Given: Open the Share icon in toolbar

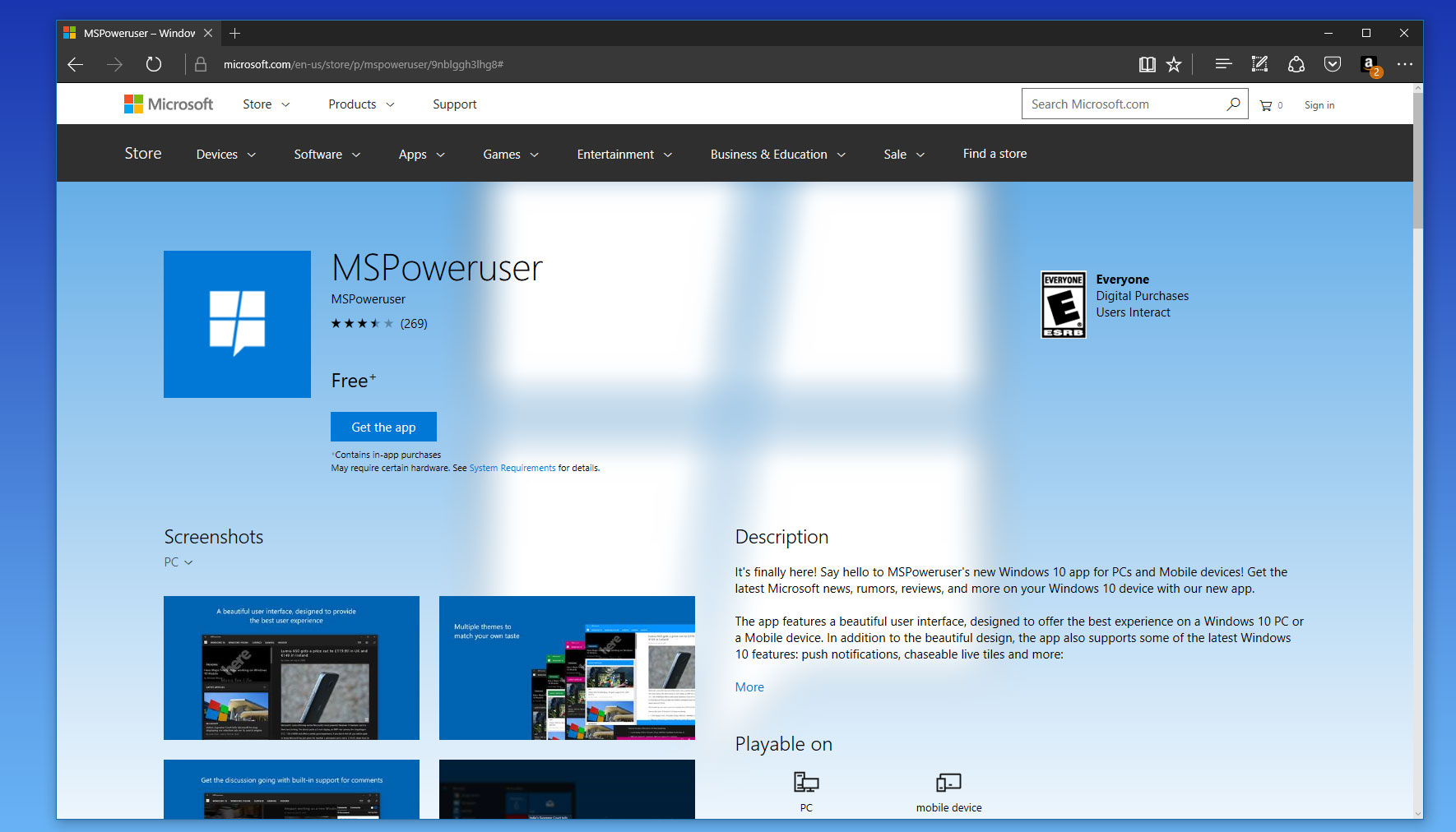Looking at the screenshot, I should [x=1296, y=64].
